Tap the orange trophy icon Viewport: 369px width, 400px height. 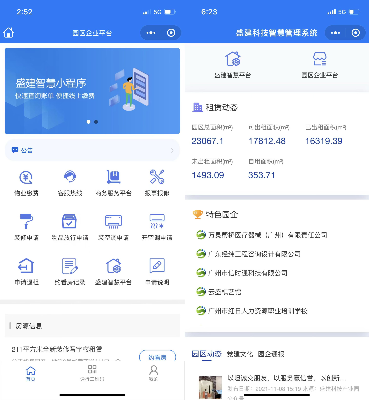(198, 214)
